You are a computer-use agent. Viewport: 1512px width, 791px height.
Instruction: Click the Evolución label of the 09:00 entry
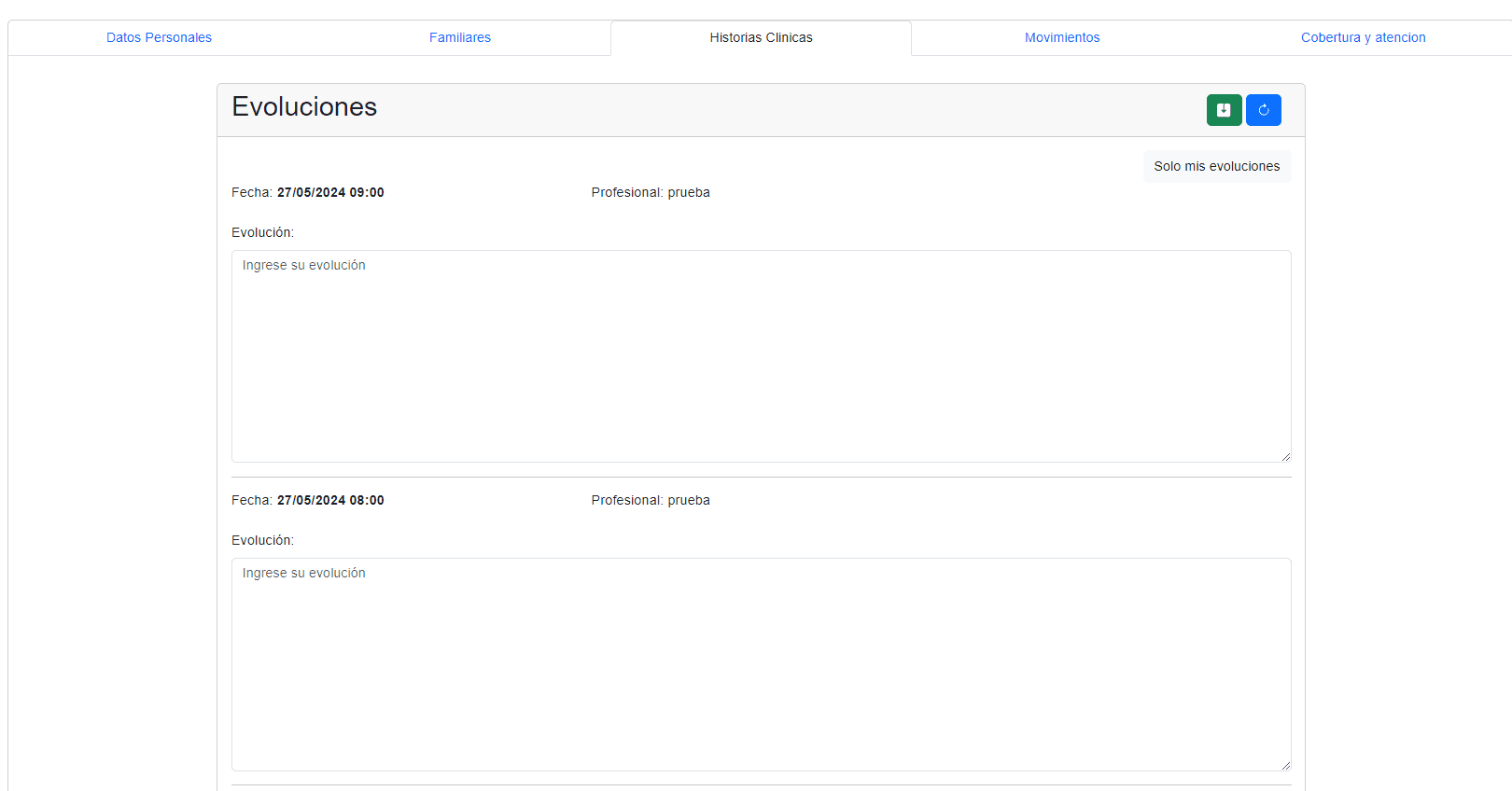click(262, 232)
